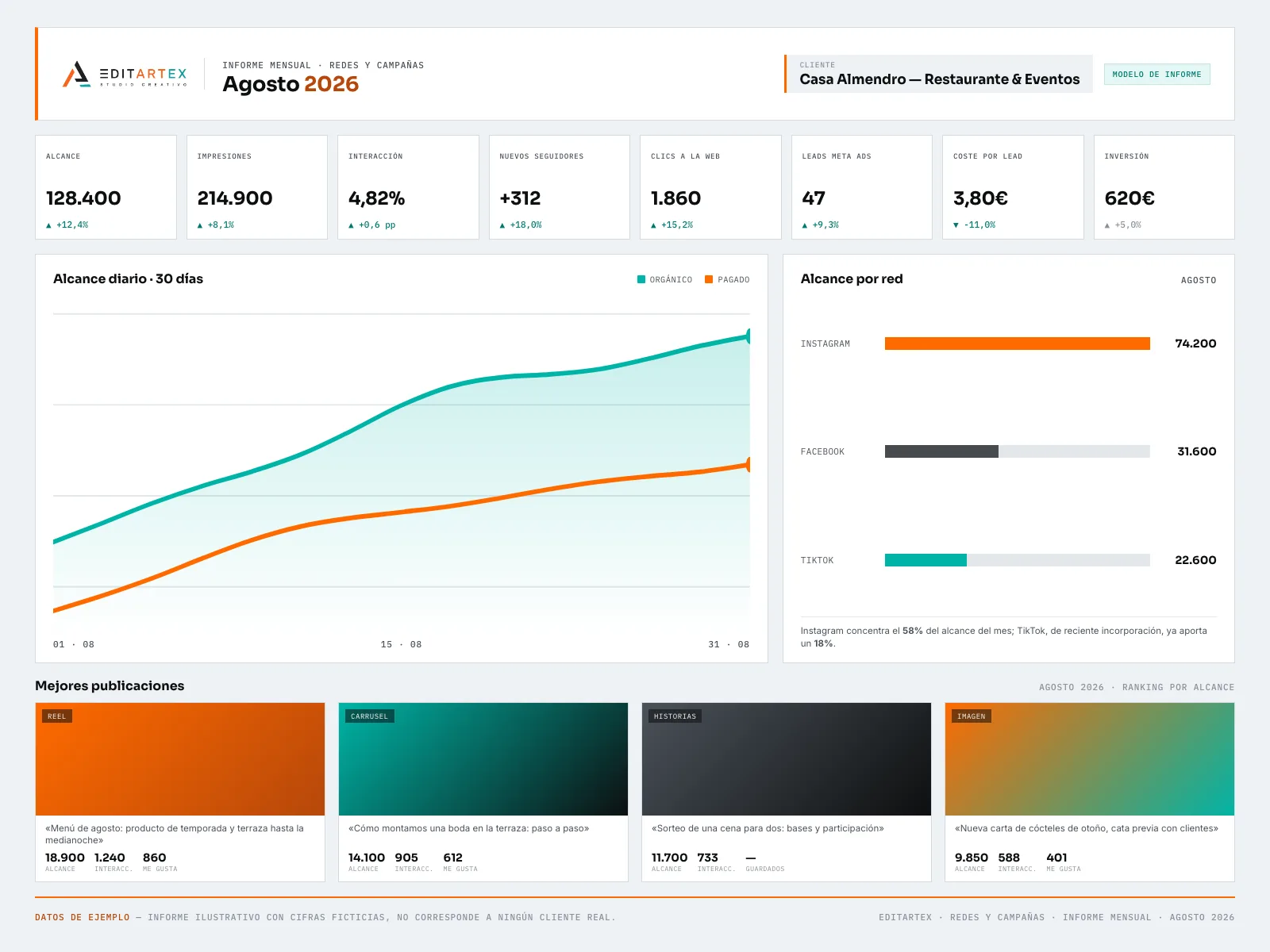Image resolution: width=1270 pixels, height=952 pixels.
Task: Click the grey up arrow under Inversión
Action: coord(1107,225)
